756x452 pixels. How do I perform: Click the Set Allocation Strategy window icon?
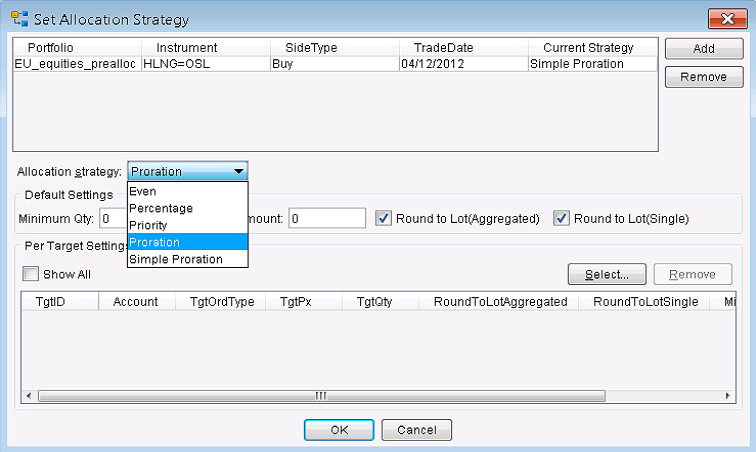tap(19, 19)
